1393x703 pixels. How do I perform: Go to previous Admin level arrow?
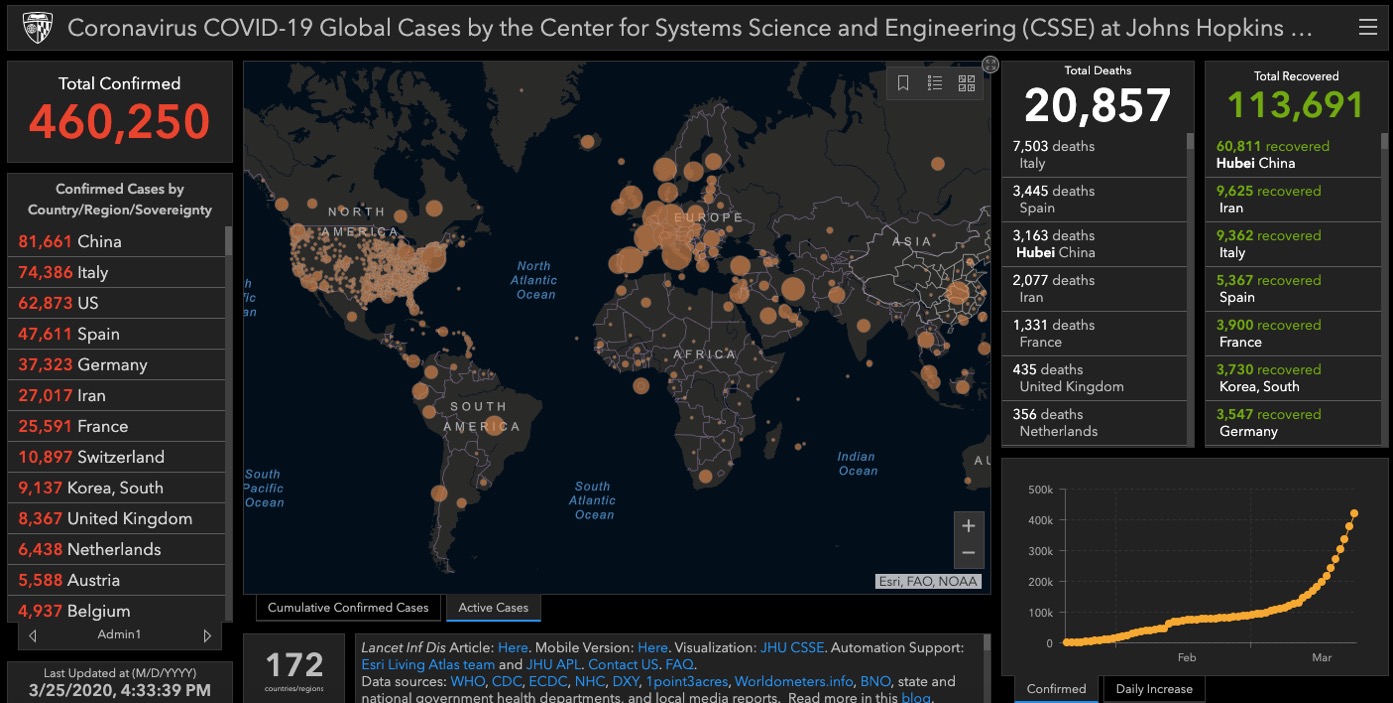click(x=33, y=635)
